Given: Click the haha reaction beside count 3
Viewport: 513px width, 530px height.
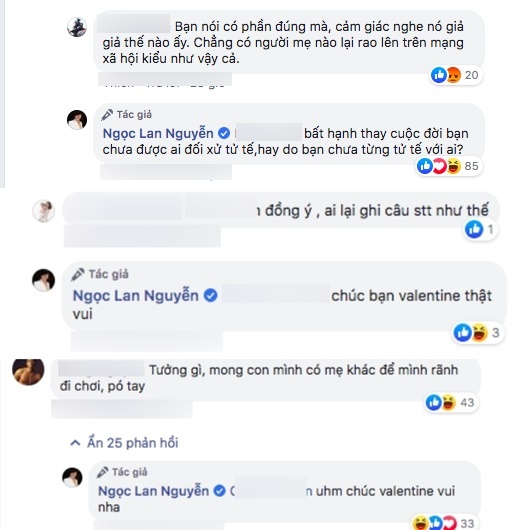Looking at the screenshot, I should pyautogui.click(x=480, y=332).
